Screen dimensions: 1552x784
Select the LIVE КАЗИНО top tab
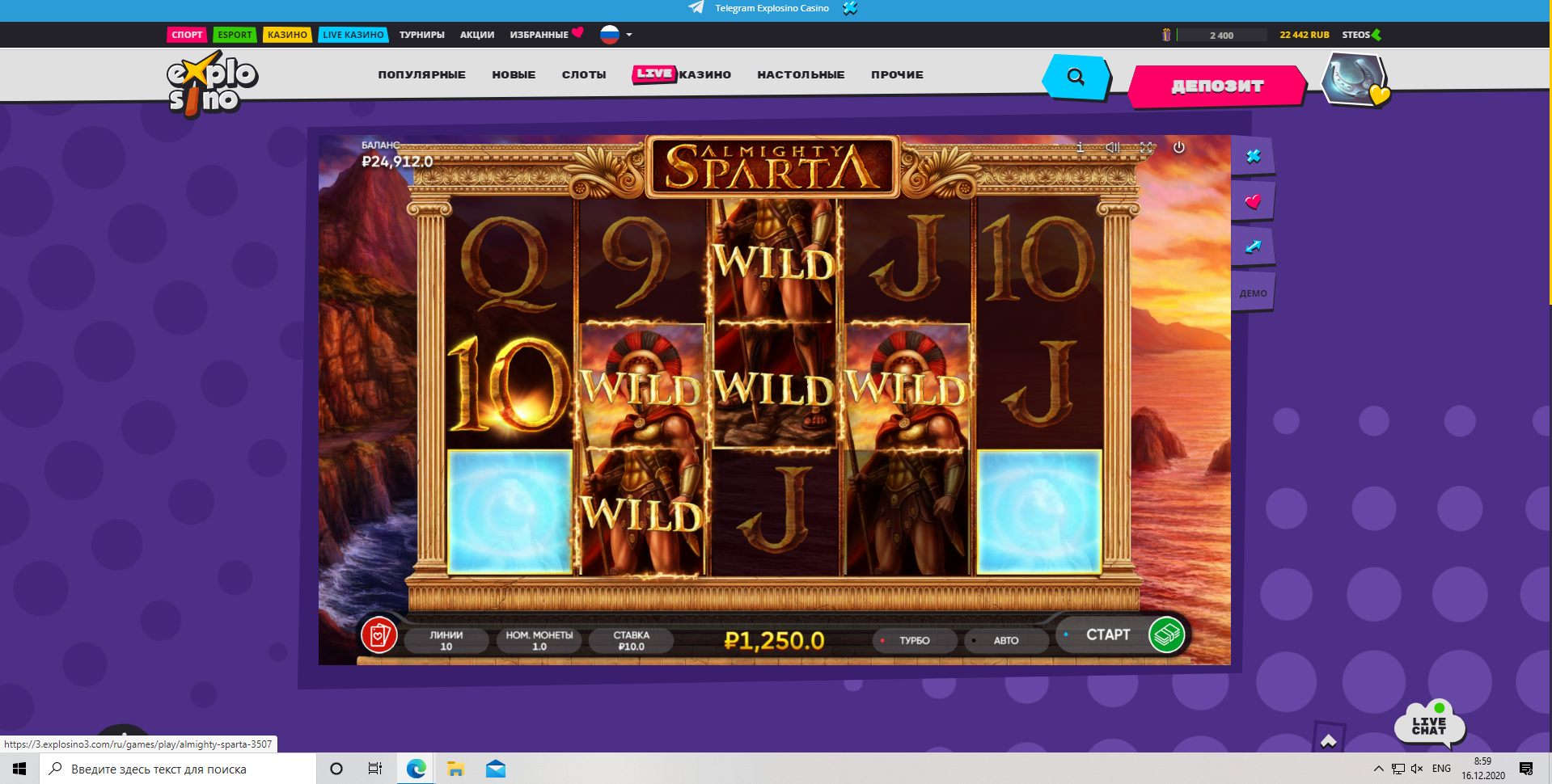coord(353,35)
